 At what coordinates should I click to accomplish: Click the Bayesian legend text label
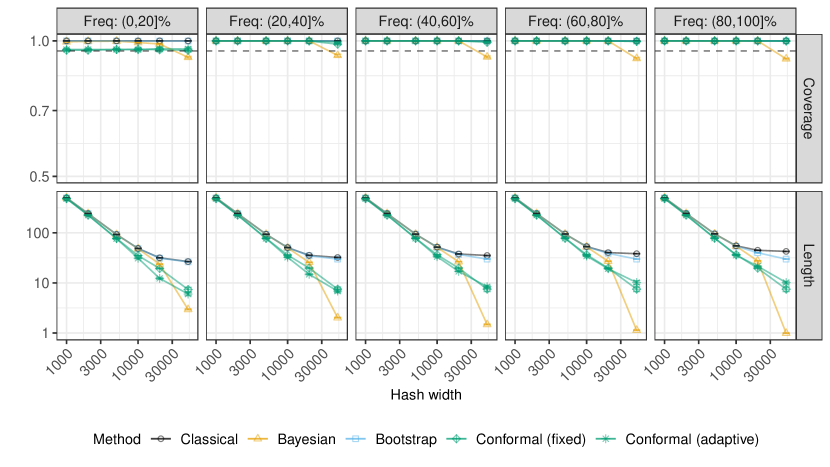point(308,439)
